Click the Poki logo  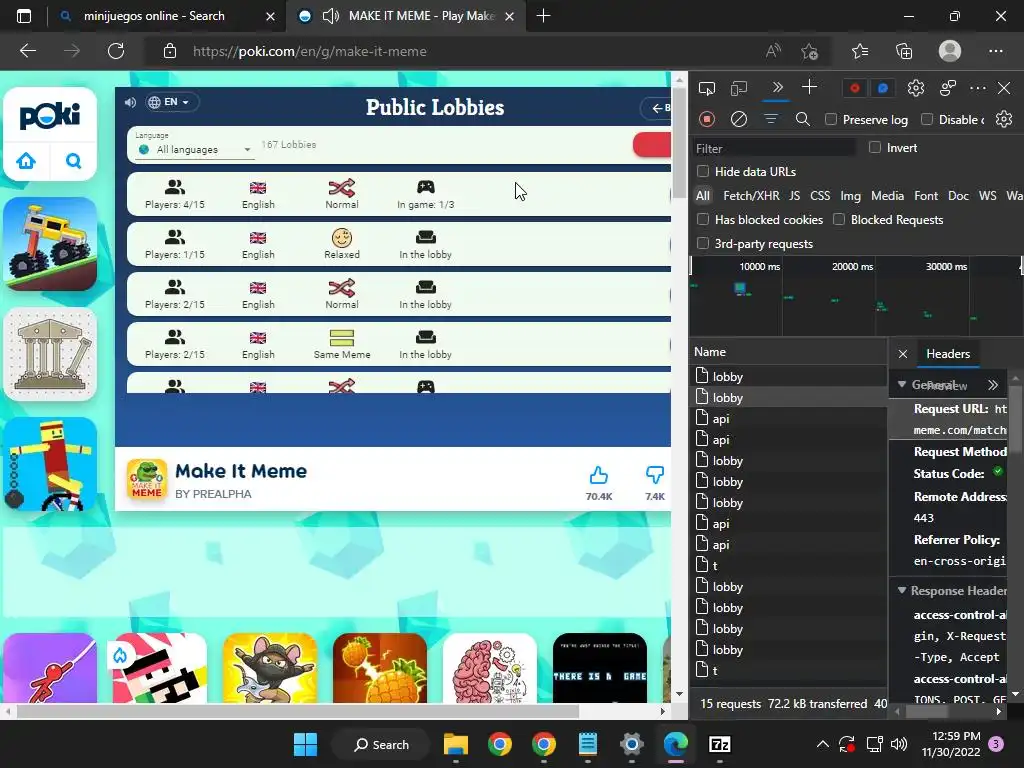50,116
